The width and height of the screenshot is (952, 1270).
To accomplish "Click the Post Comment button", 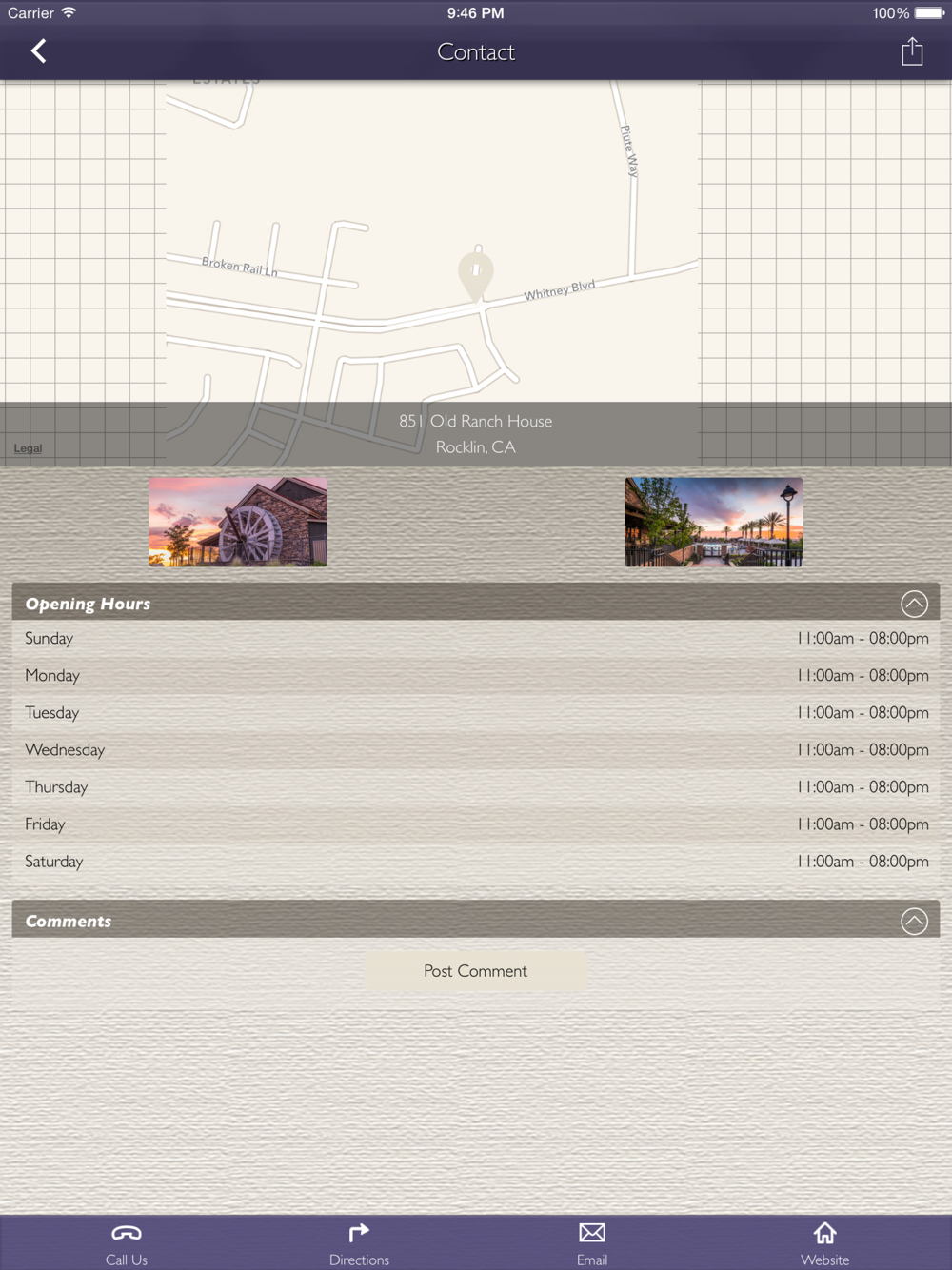I will tap(476, 971).
